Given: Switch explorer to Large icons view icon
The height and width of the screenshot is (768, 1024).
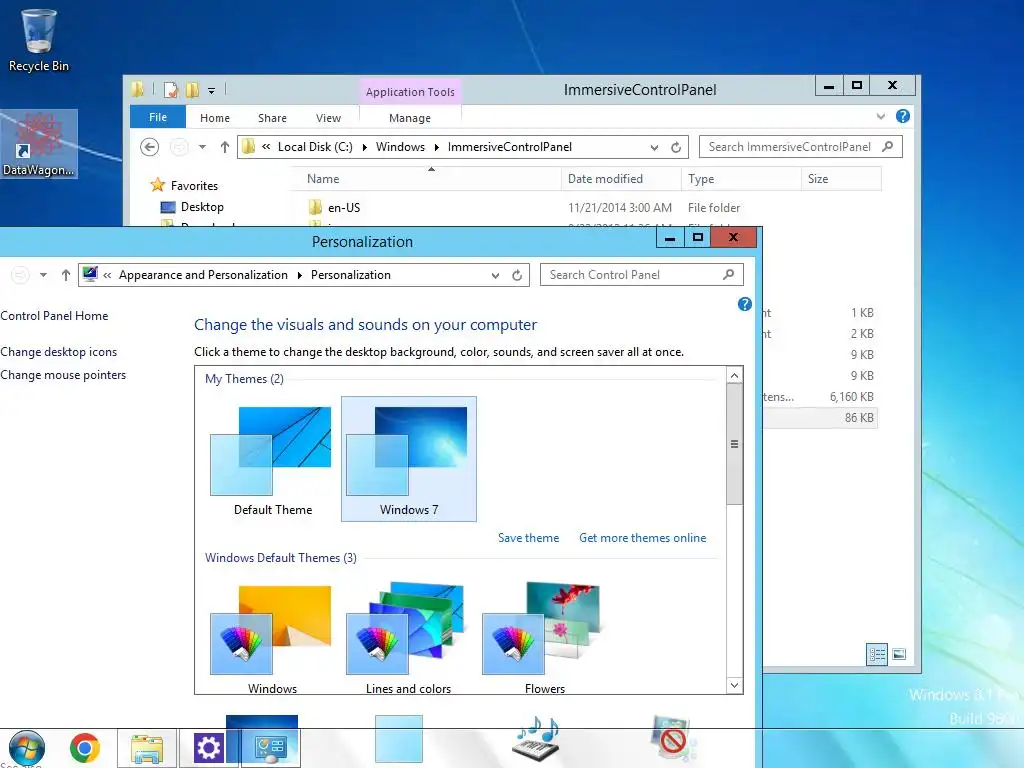Looking at the screenshot, I should coord(899,654).
